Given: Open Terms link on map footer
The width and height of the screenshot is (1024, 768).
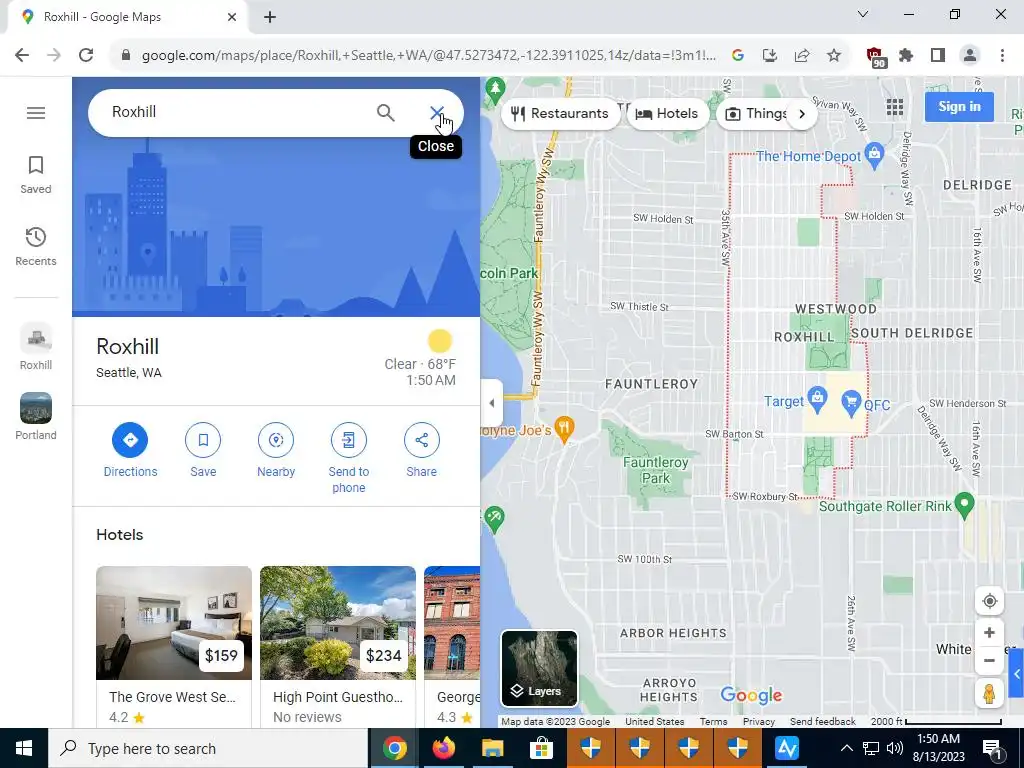Looking at the screenshot, I should tap(713, 722).
